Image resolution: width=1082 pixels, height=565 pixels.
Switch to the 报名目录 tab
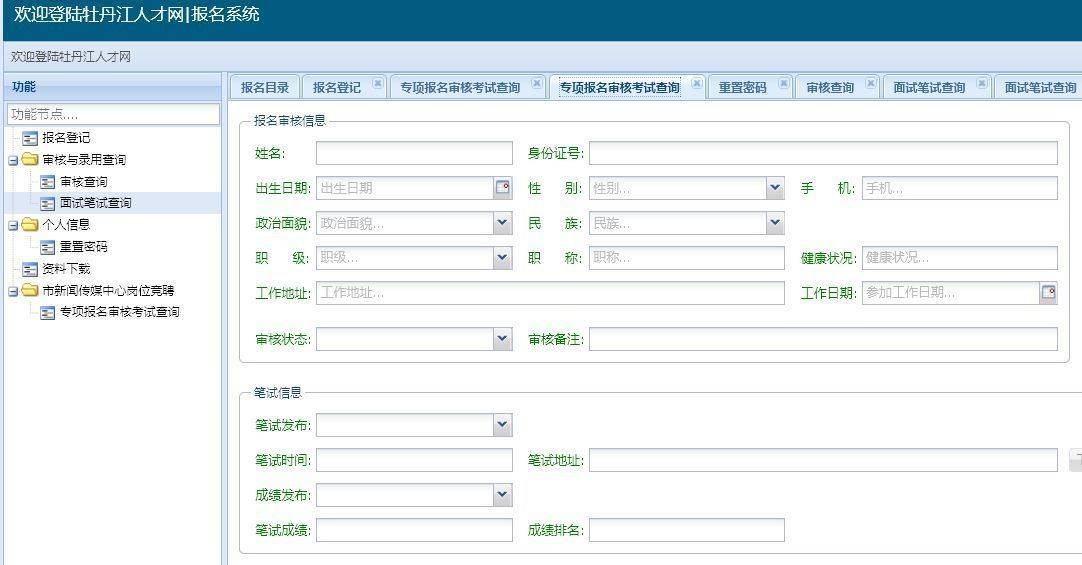coord(265,88)
